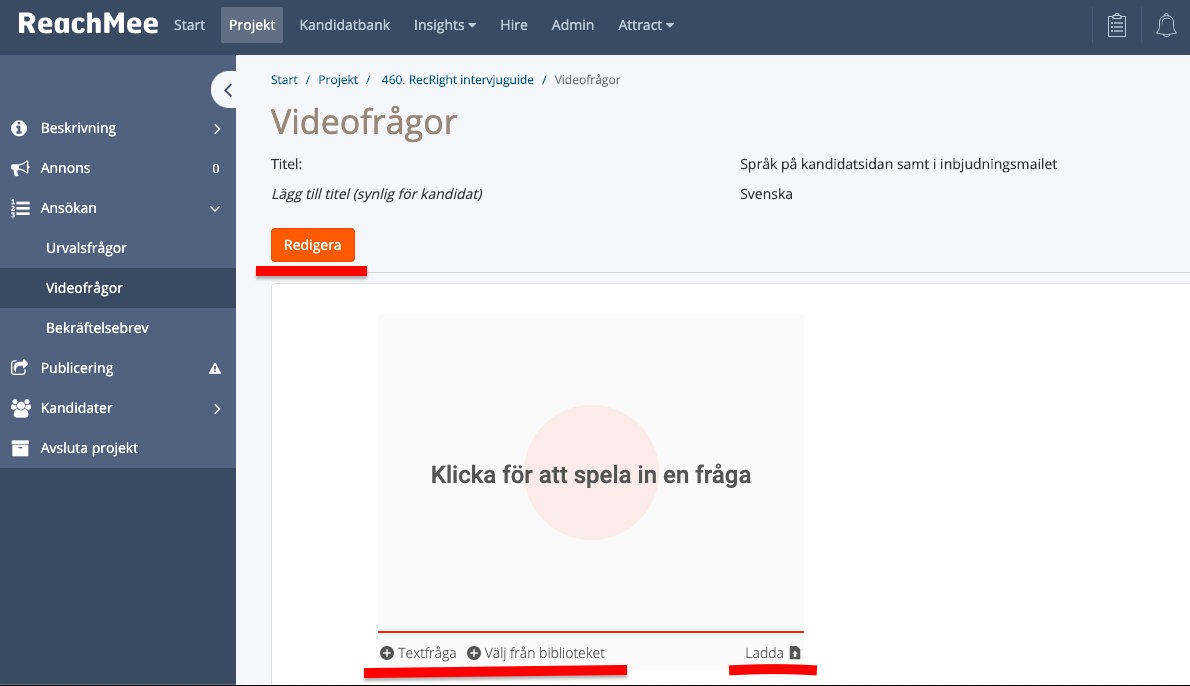Viewport: 1190px width, 686px height.
Task: Expand the Beskrivning section chevron
Action: (217, 129)
